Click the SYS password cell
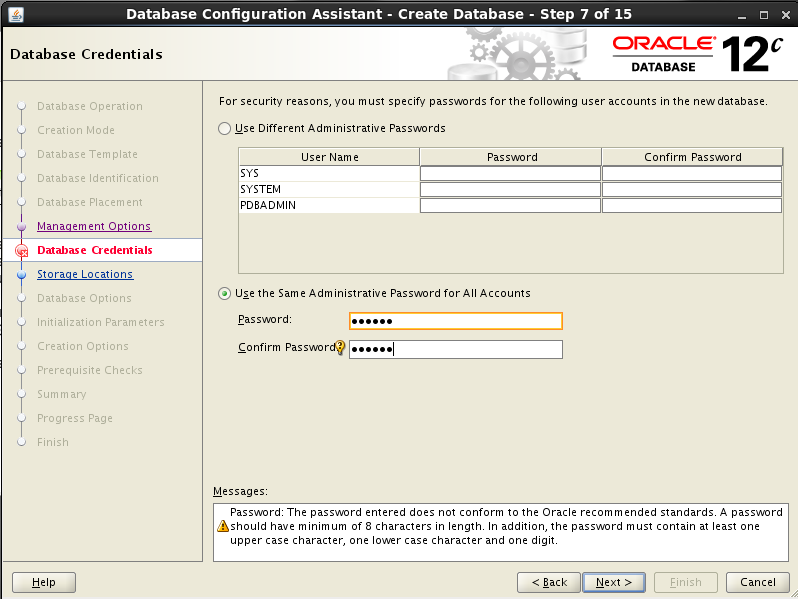 pos(510,174)
